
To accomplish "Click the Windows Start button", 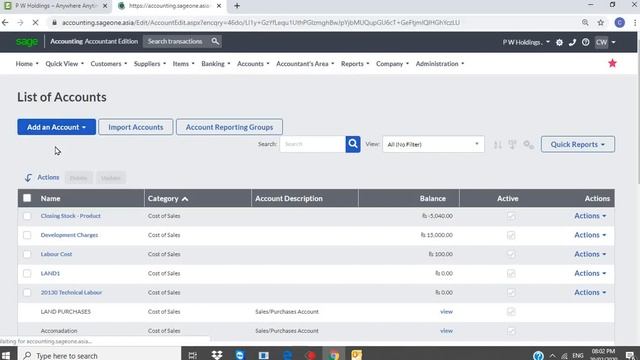I will coord(6,355).
